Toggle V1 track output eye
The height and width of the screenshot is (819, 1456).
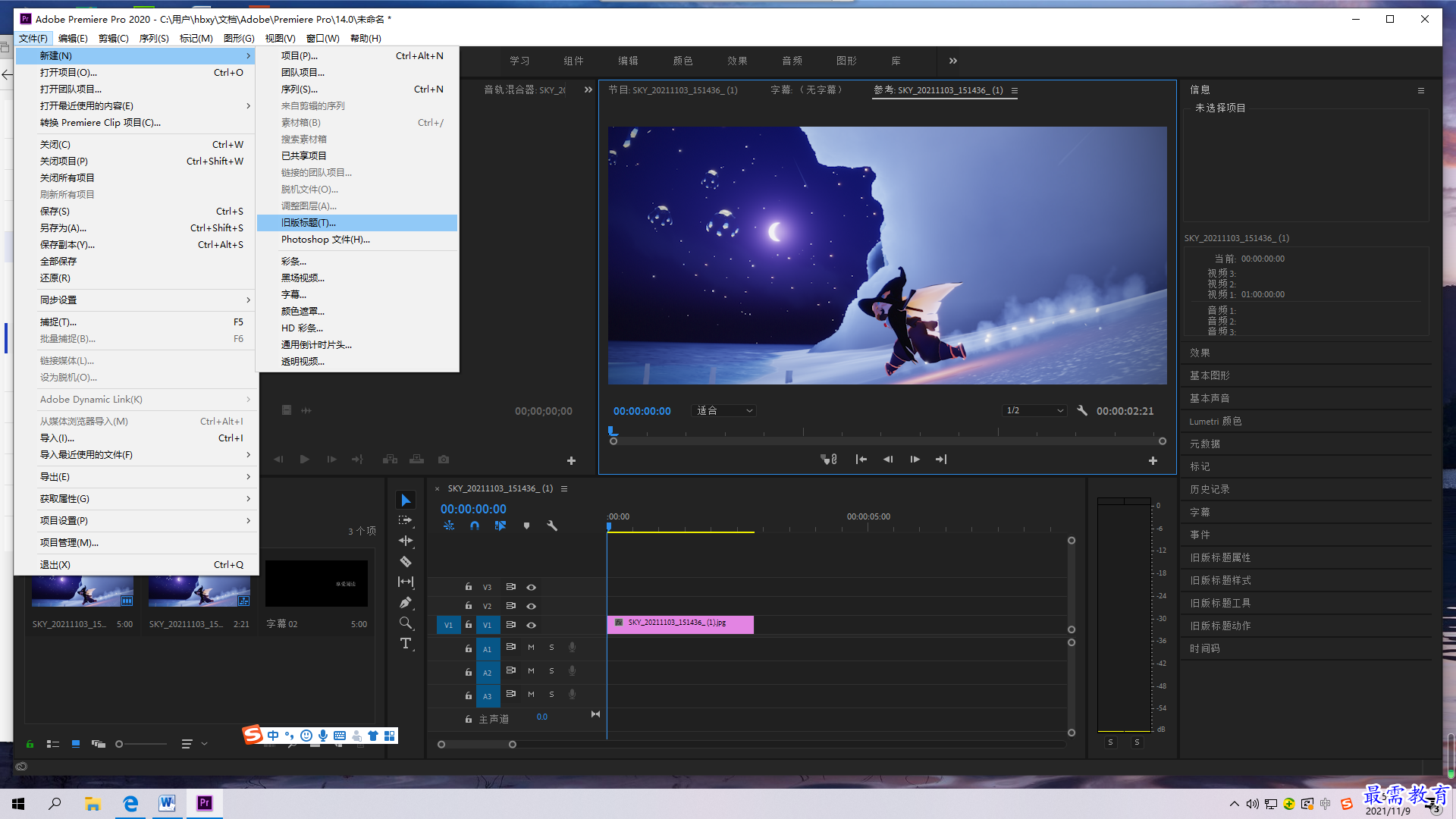tap(532, 625)
